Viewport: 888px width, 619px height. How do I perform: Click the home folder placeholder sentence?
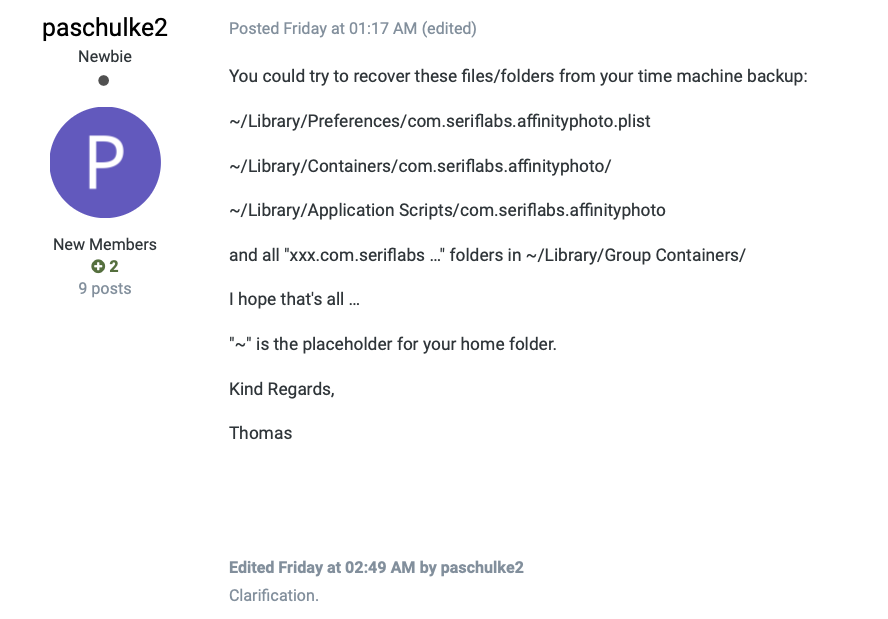pyautogui.click(x=393, y=344)
